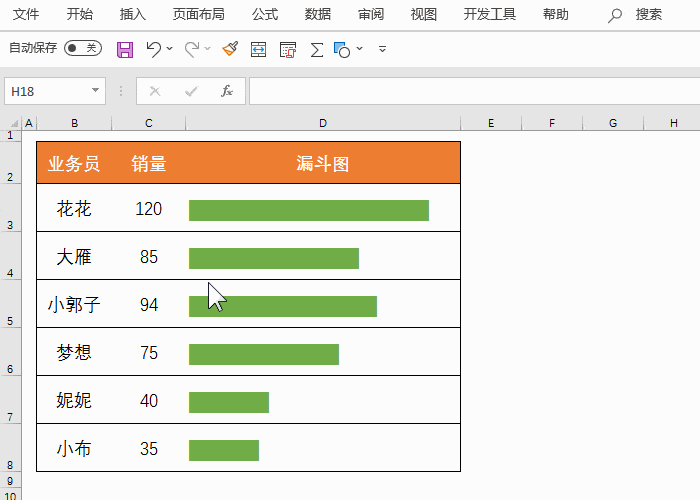700x500 pixels.
Task: Click the sales value 40
Action: click(149, 400)
